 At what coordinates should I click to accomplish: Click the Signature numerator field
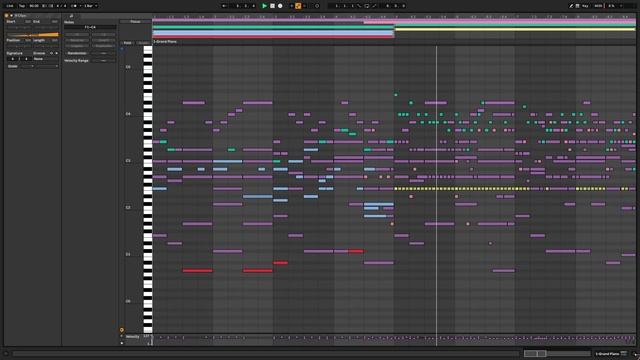click(x=12, y=59)
